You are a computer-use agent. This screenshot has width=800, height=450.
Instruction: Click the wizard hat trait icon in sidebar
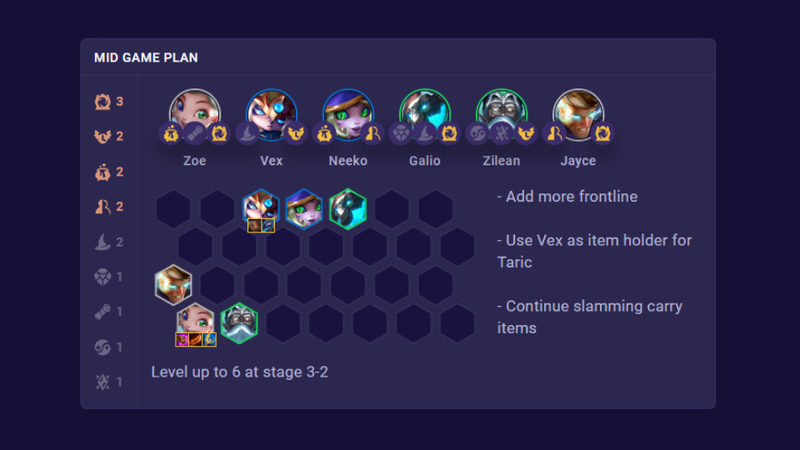(103, 242)
